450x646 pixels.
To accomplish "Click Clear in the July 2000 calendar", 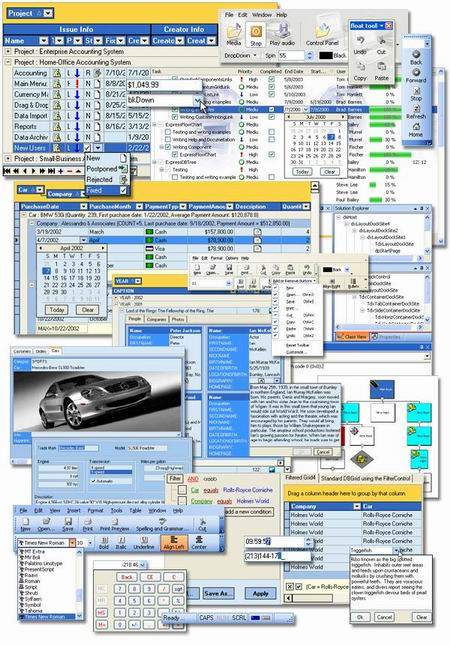I will (330, 172).
